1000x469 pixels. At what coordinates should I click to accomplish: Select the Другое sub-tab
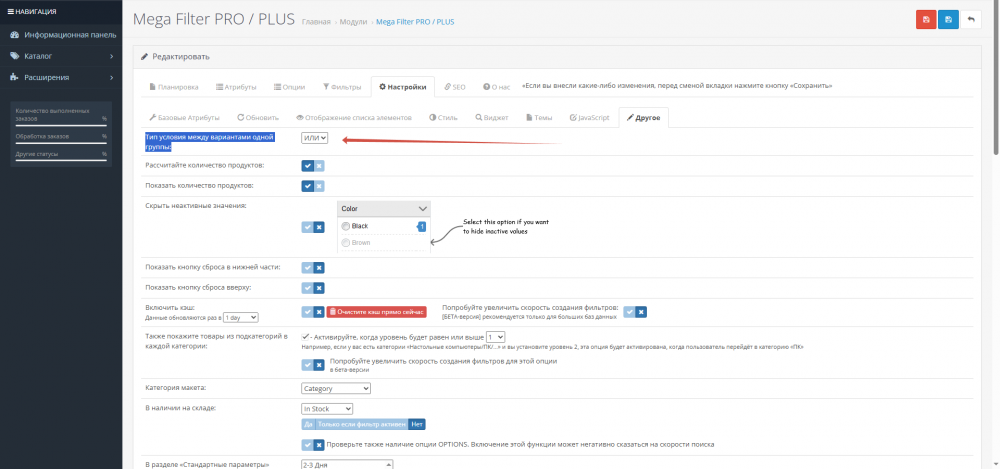[x=643, y=118]
